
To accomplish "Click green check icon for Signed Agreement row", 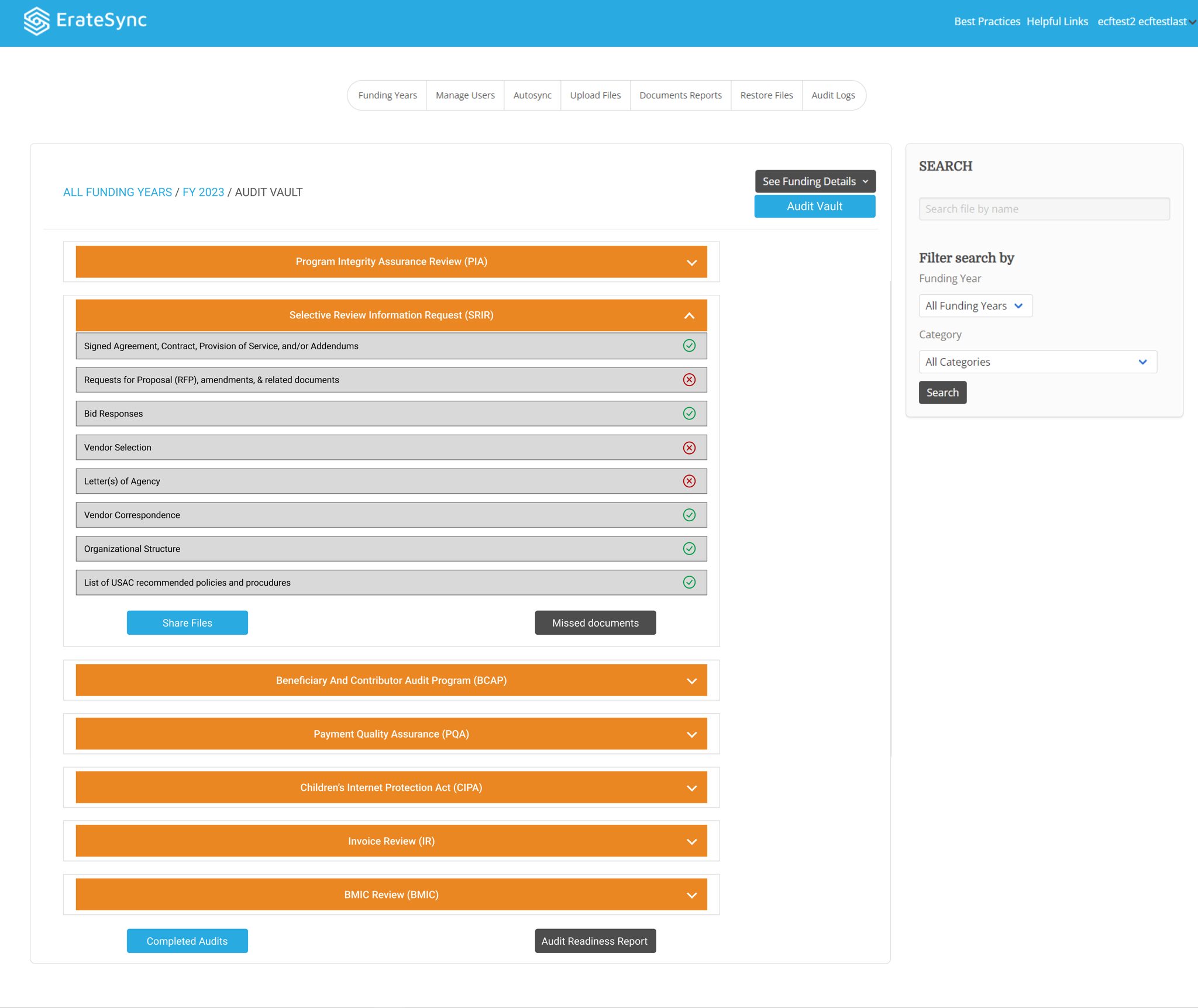I will [689, 346].
